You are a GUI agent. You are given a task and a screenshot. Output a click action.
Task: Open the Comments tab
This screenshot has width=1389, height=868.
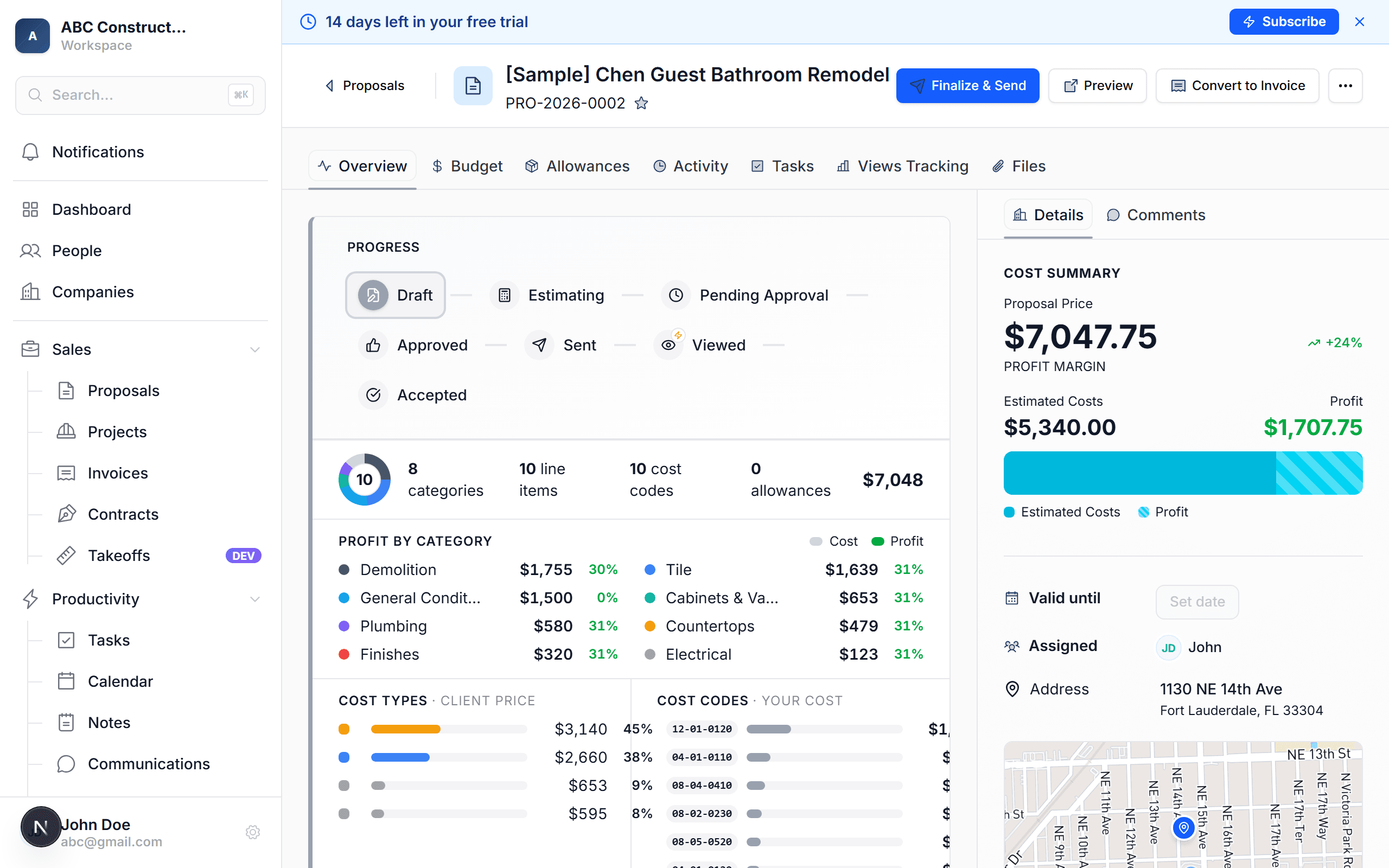pos(1155,215)
